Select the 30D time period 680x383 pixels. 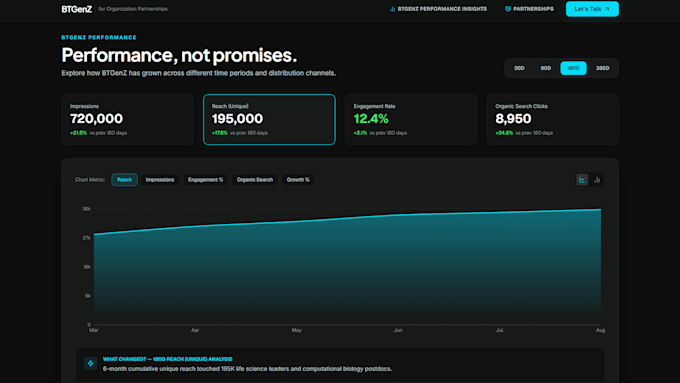pos(519,68)
